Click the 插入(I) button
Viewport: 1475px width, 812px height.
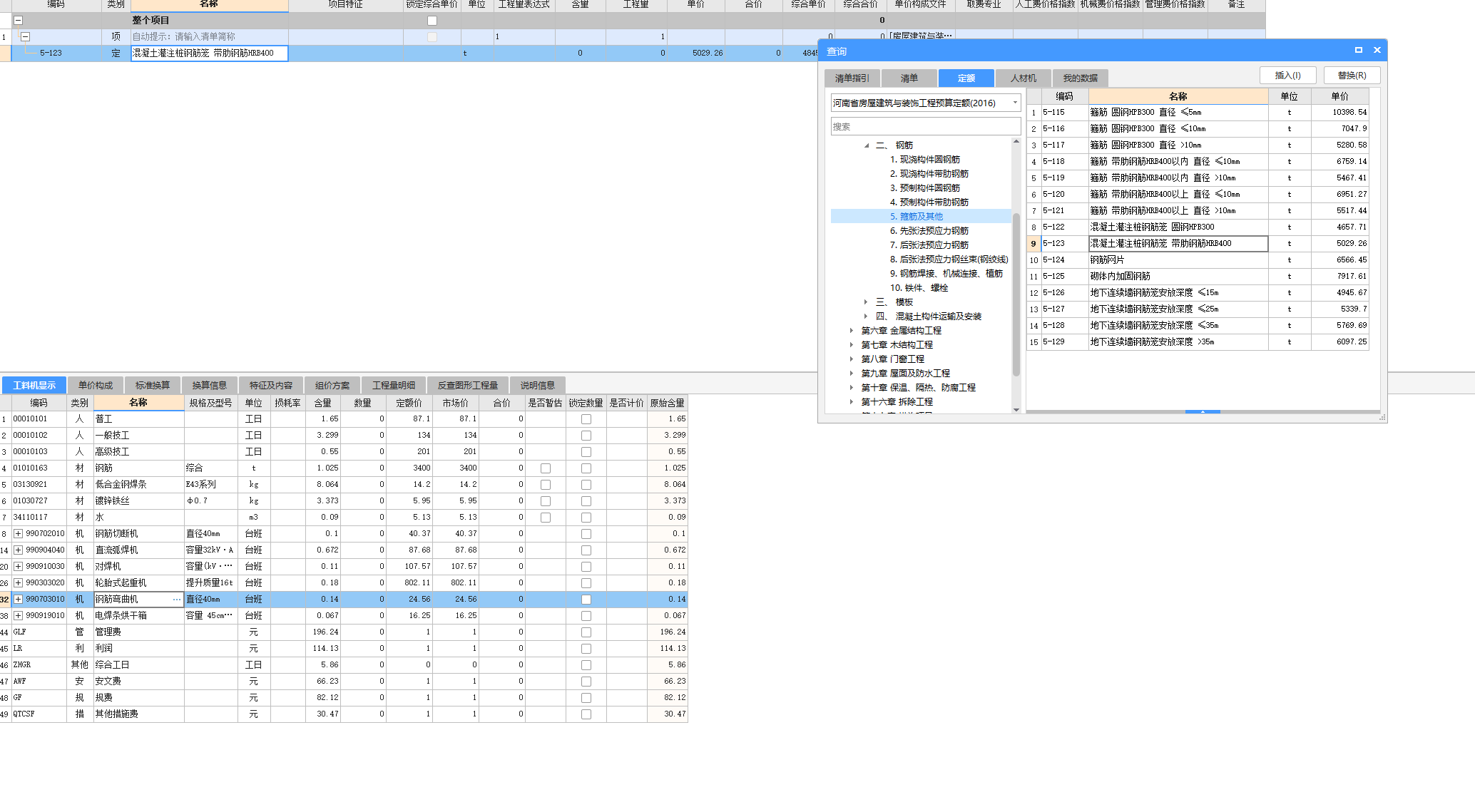(x=1288, y=76)
